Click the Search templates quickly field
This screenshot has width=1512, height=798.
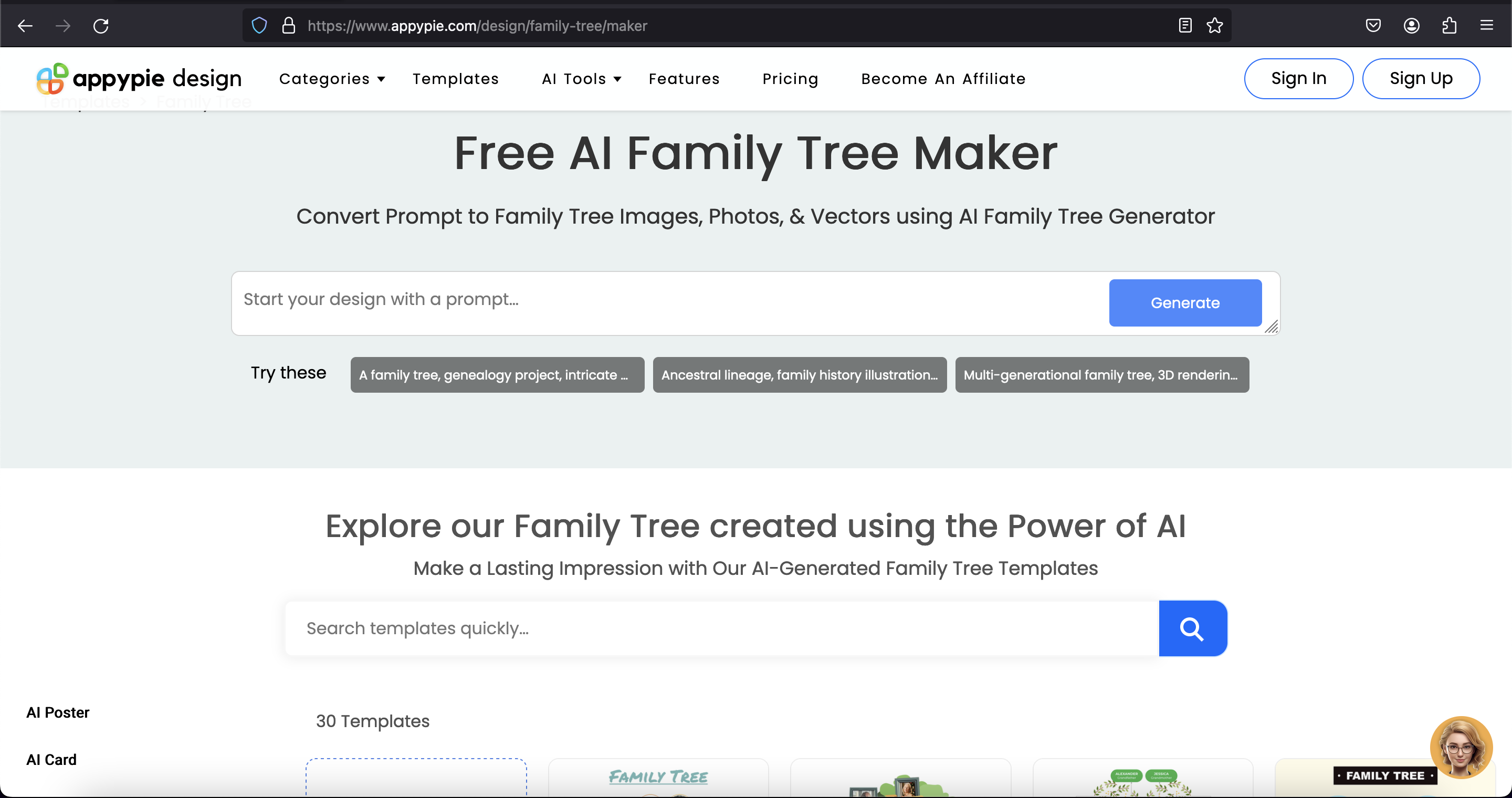[x=722, y=628]
